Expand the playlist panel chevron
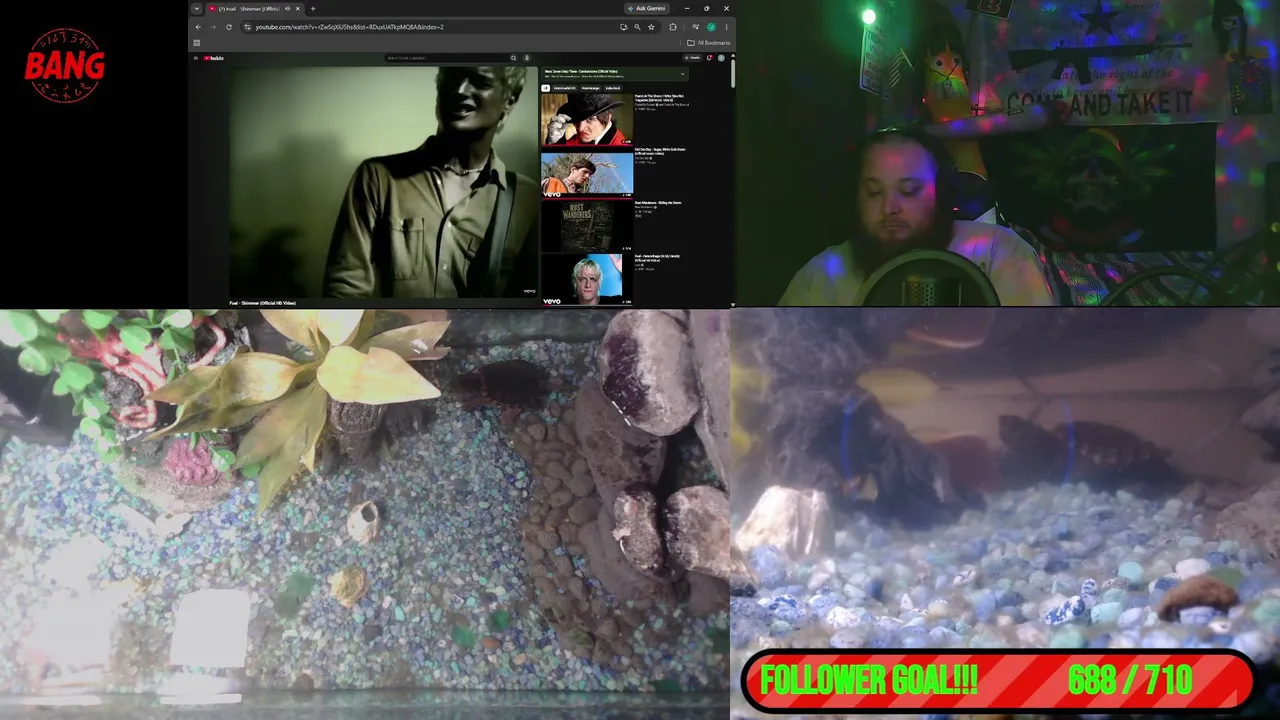Viewport: 1280px width, 720px height. (683, 73)
